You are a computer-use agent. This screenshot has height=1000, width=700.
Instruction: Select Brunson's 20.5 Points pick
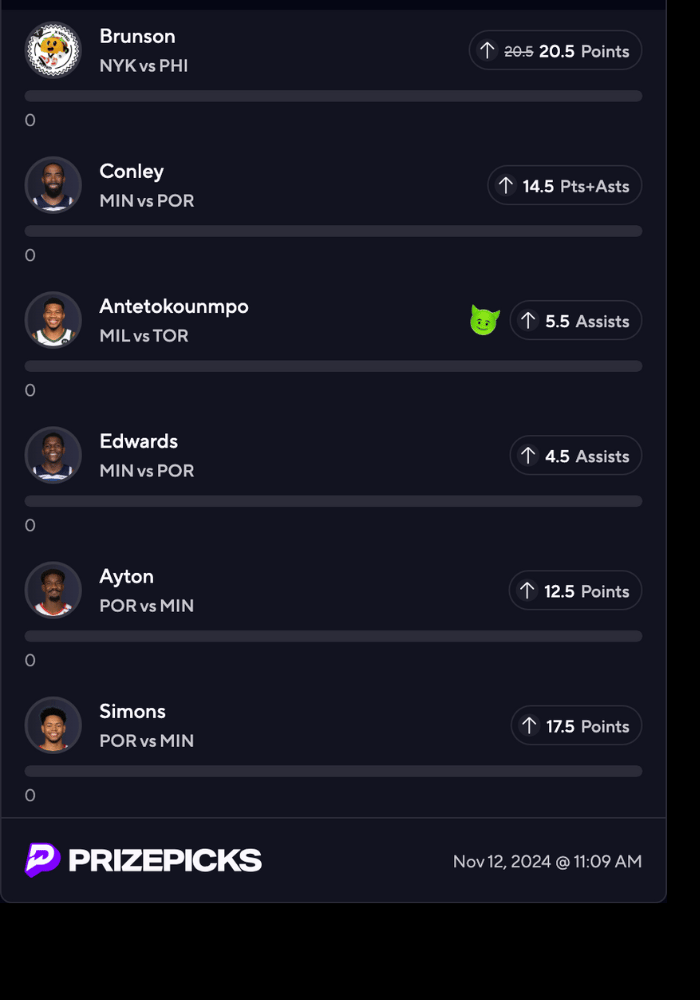[x=555, y=51]
